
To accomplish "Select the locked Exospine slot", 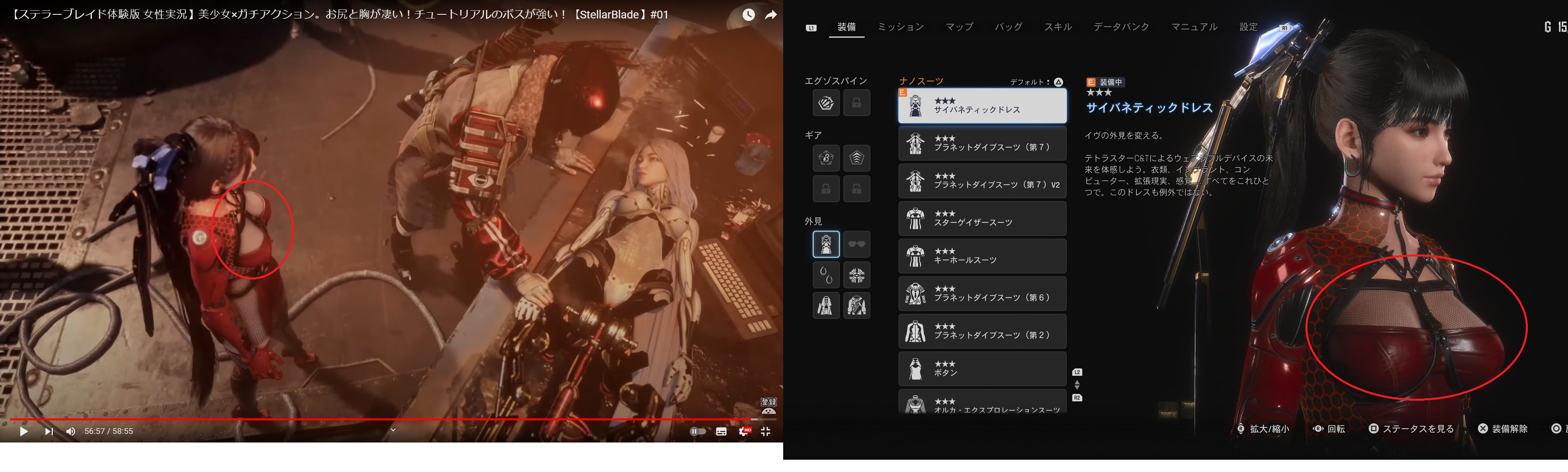I will click(x=857, y=103).
